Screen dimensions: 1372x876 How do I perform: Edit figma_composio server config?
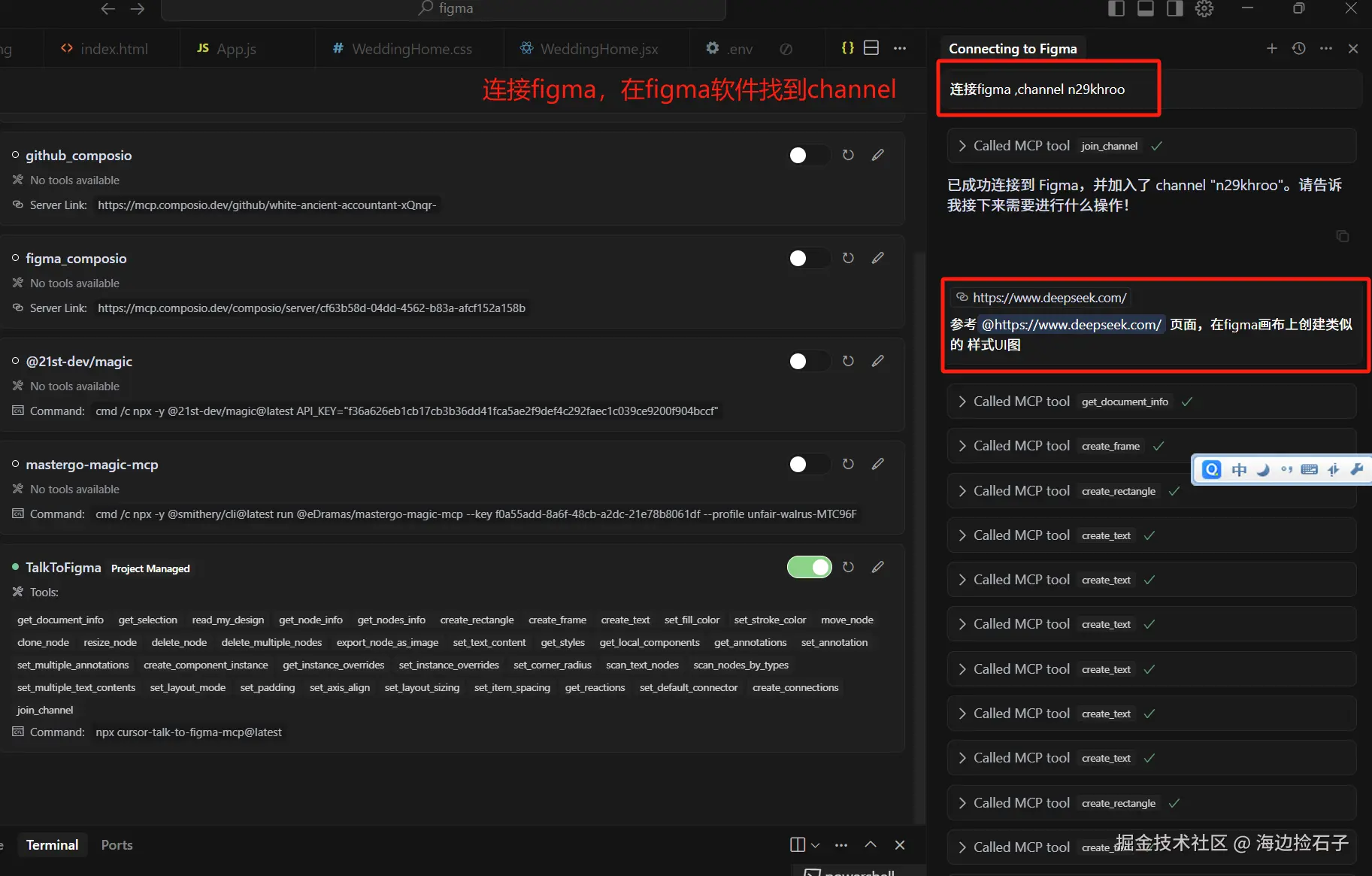[877, 258]
